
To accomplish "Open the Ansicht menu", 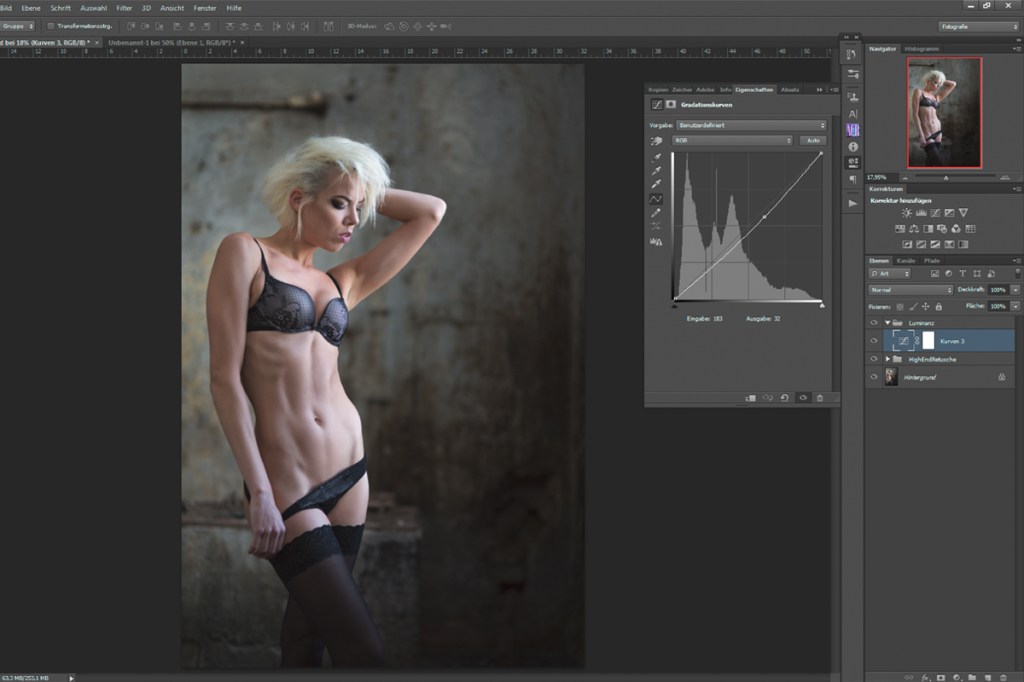I will 172,8.
